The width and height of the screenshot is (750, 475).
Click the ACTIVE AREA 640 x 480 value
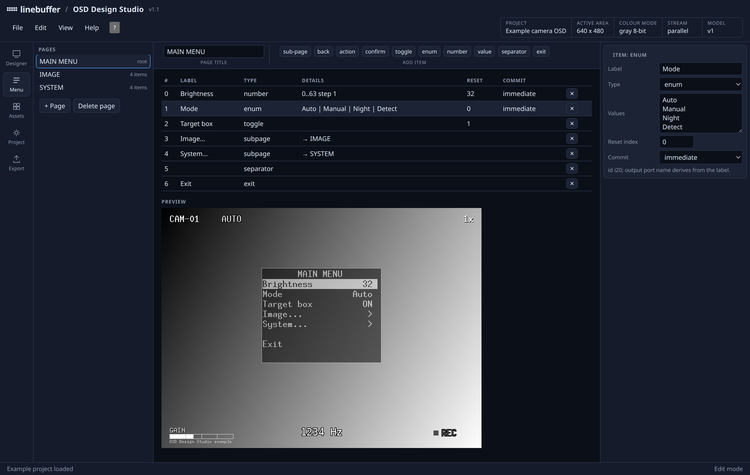click(590, 31)
